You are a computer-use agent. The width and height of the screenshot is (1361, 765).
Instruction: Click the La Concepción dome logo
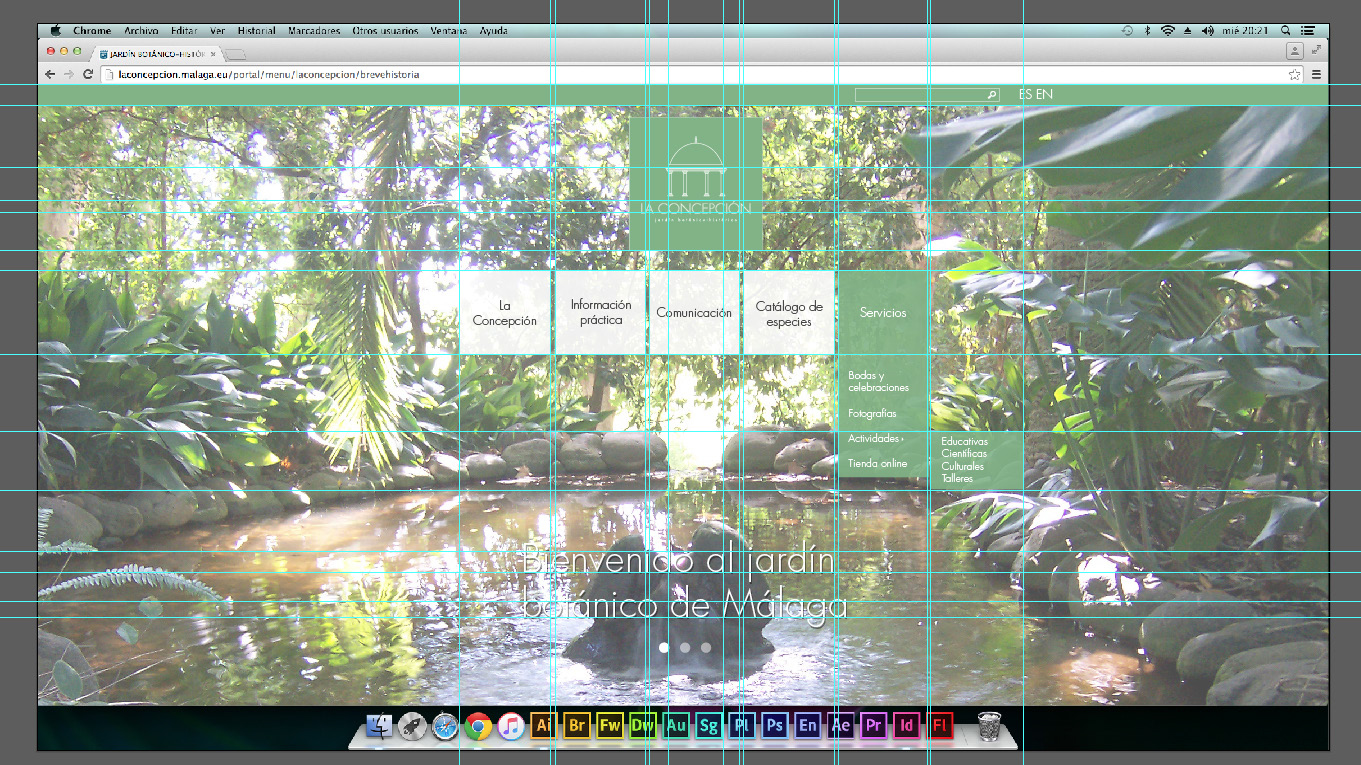point(696,183)
